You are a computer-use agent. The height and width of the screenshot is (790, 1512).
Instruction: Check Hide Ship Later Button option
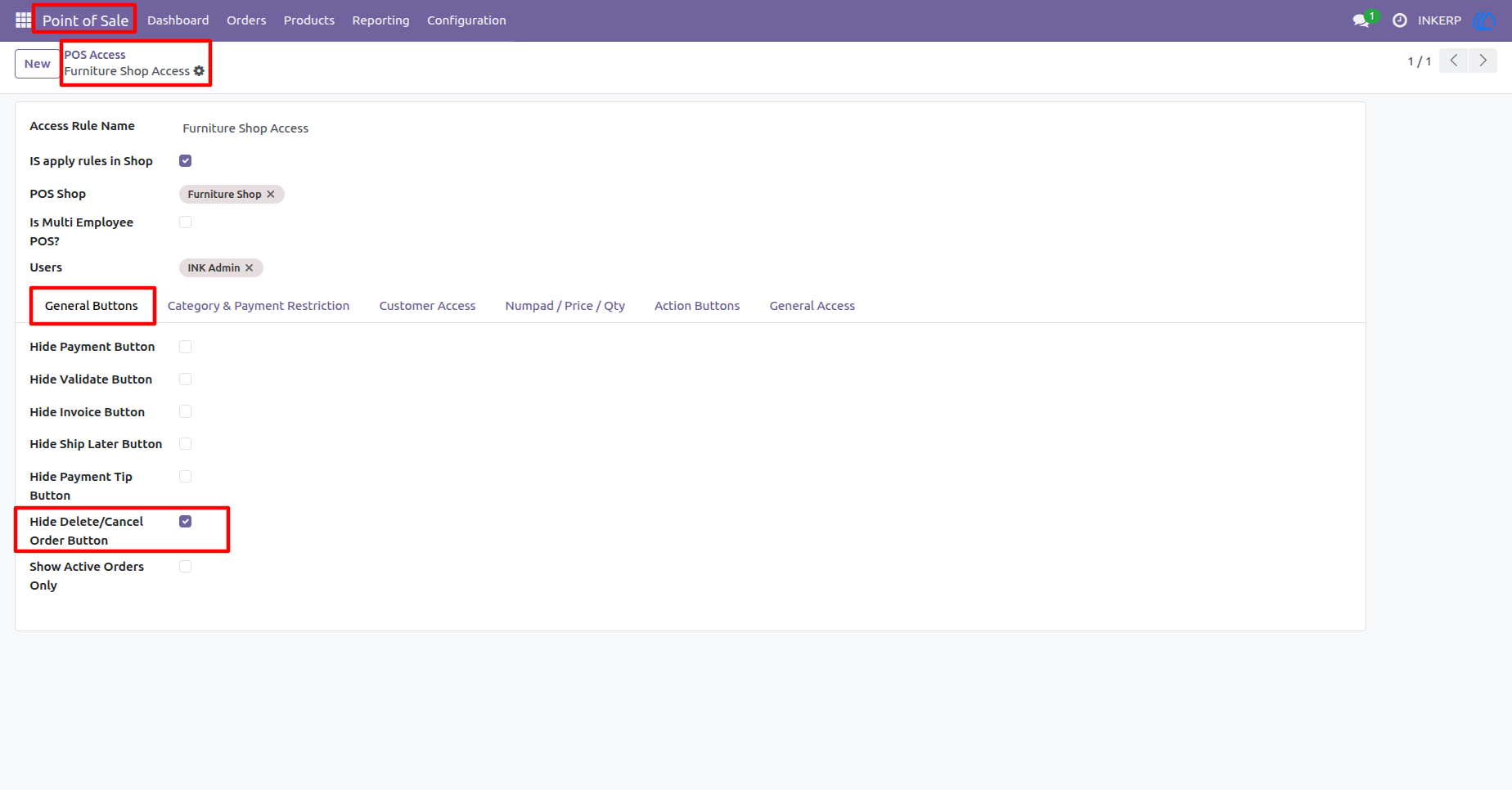point(186,444)
